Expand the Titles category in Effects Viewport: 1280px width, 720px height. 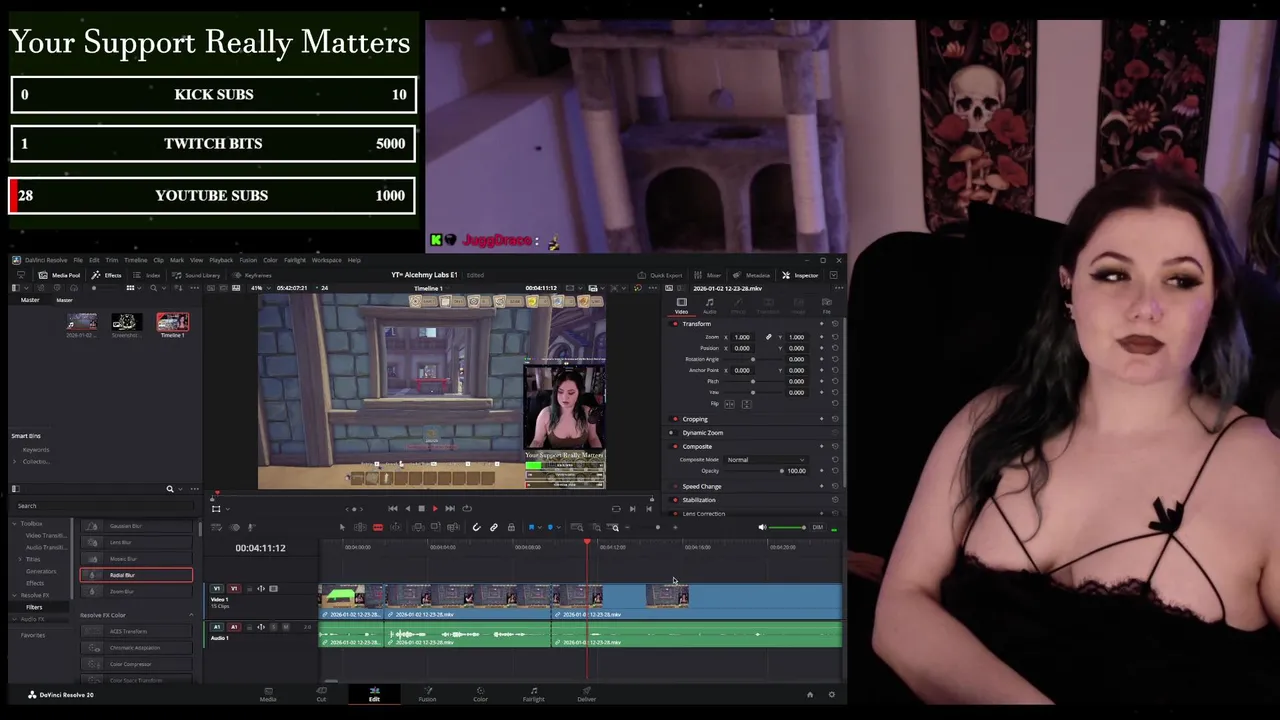click(x=22, y=559)
